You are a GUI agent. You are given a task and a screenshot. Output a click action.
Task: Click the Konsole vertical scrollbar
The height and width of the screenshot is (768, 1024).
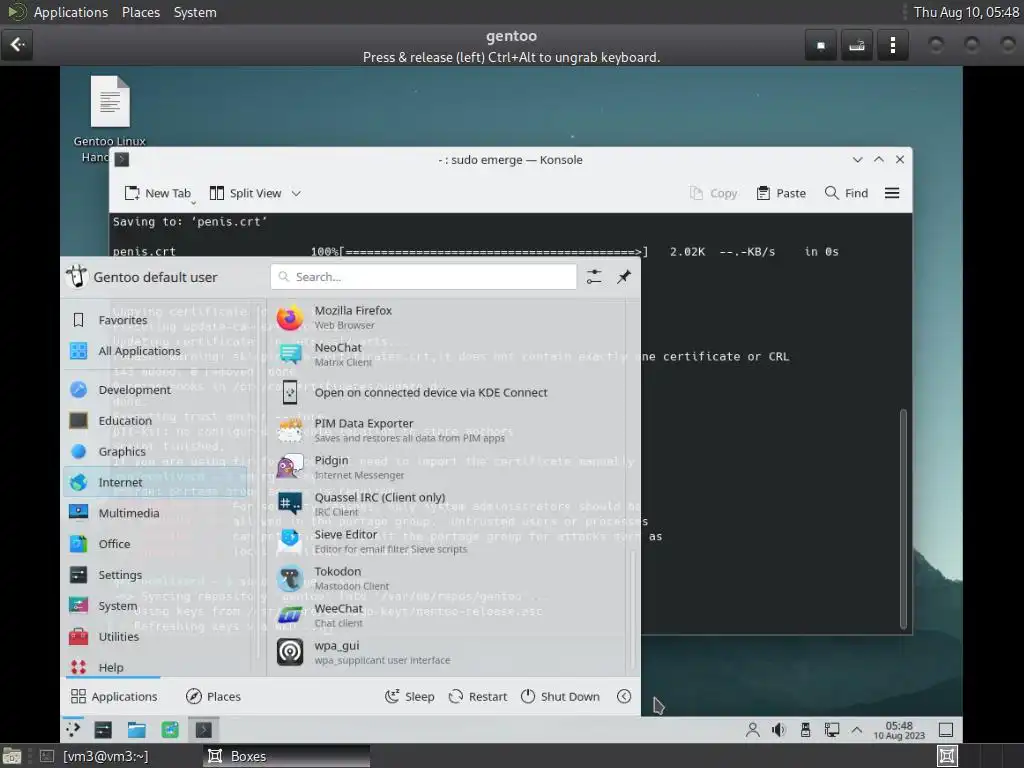click(903, 519)
